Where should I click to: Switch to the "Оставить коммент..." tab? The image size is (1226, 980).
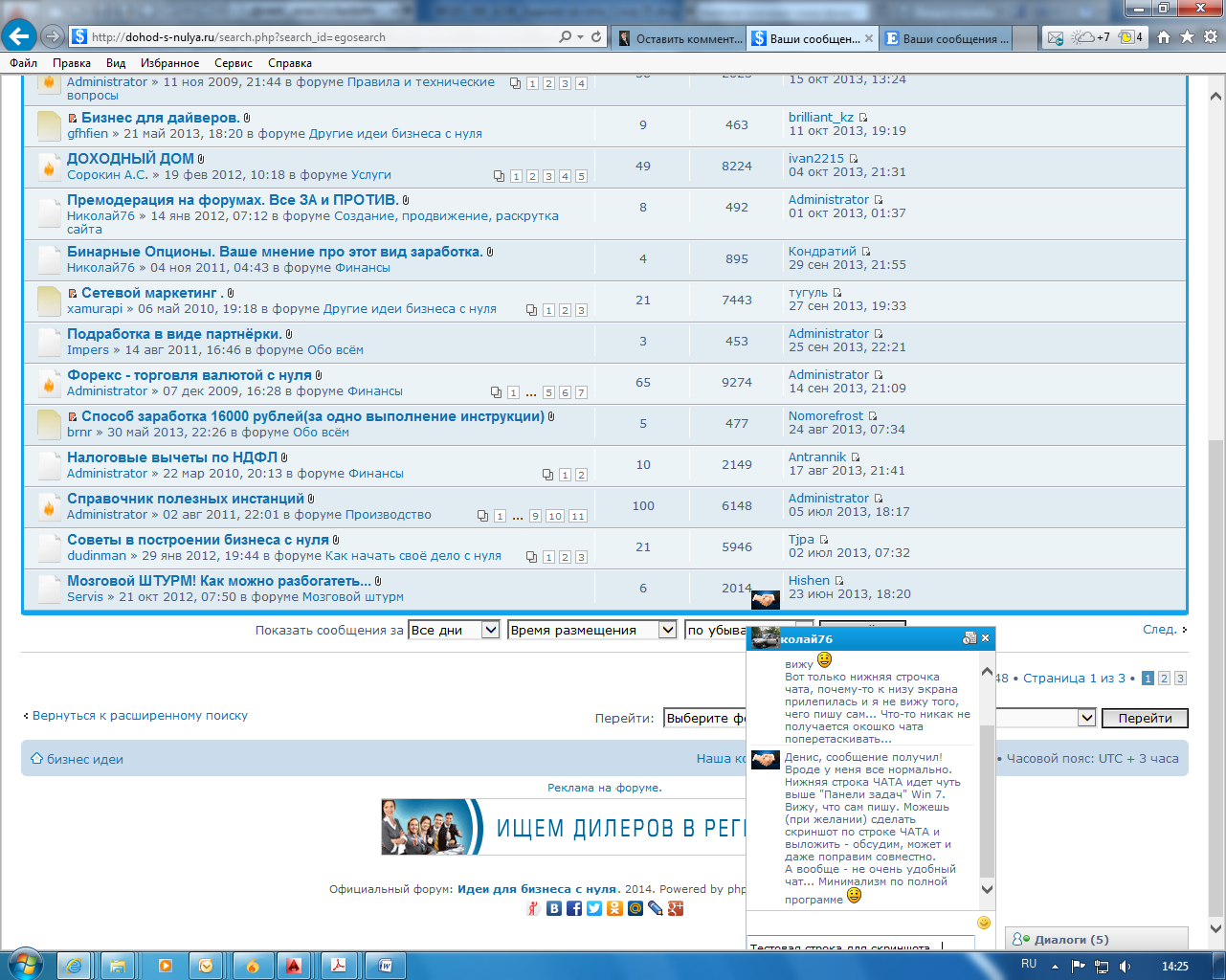[680, 38]
